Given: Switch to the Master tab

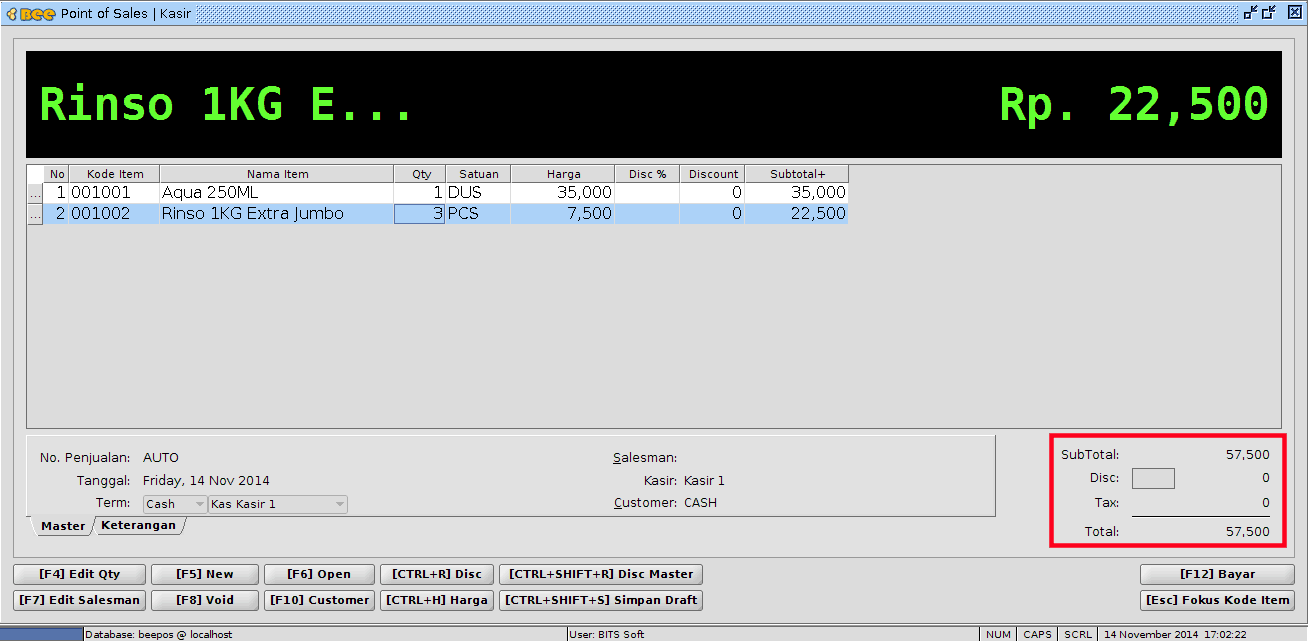Looking at the screenshot, I should tap(63, 526).
